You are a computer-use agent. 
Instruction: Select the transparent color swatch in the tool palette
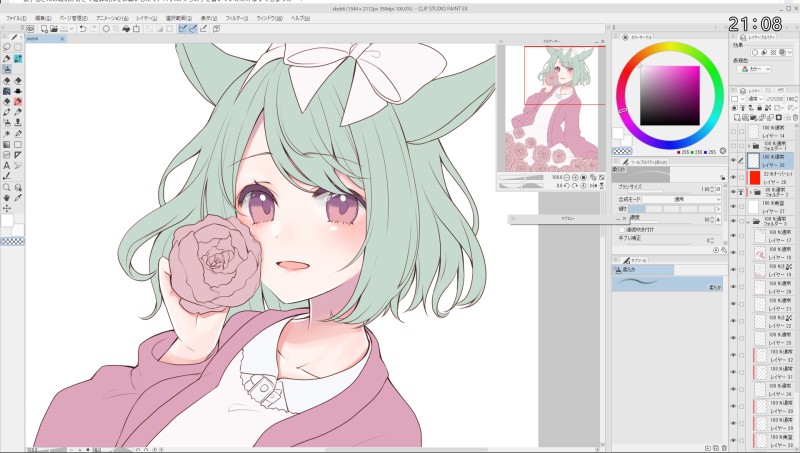pyautogui.click(x=12, y=241)
